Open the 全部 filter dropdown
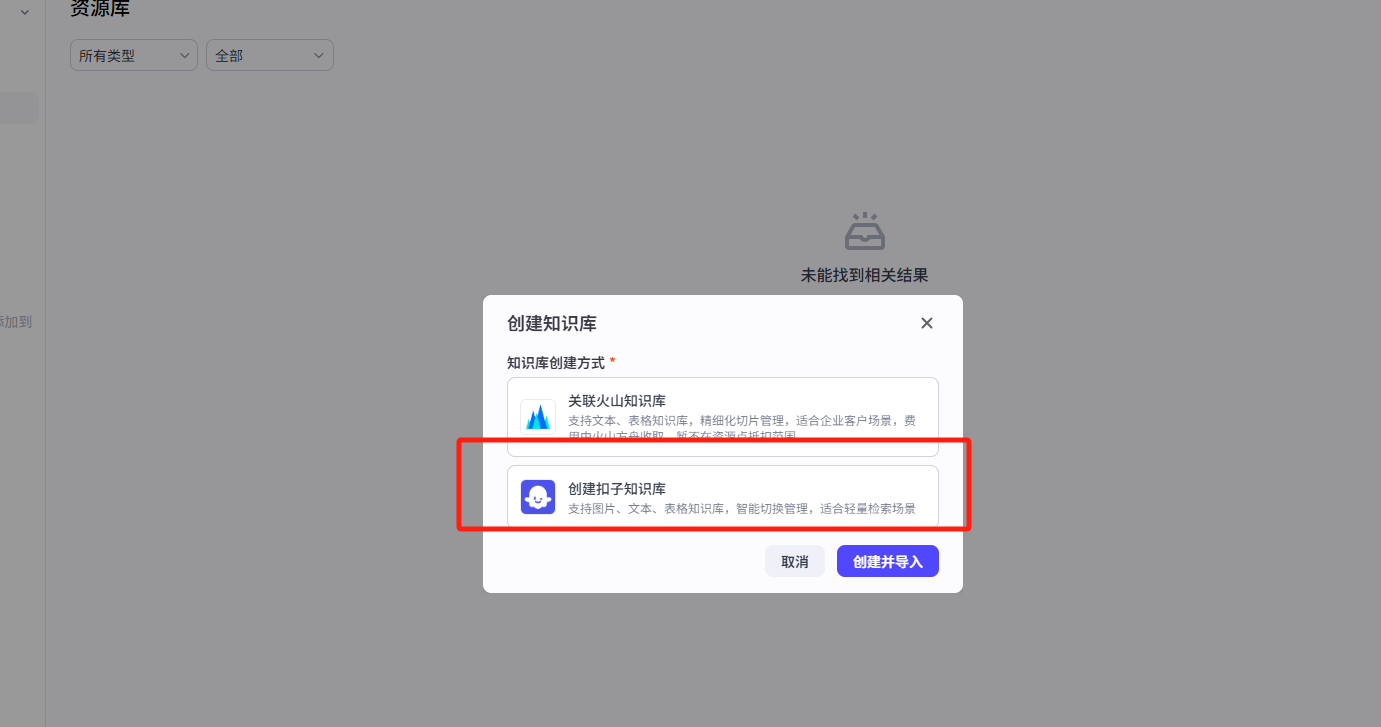This screenshot has width=1381, height=727. pos(269,55)
